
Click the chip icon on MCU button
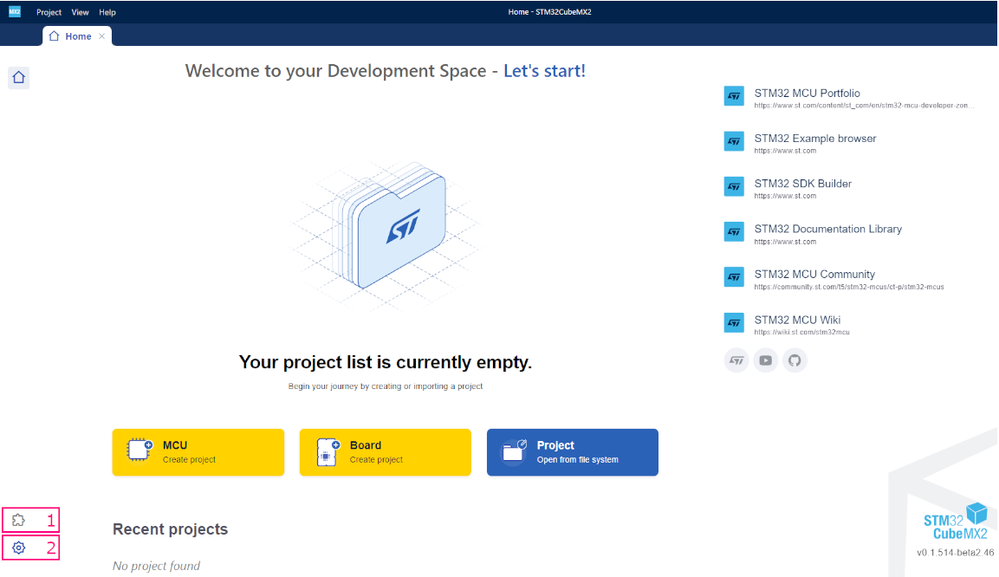pos(140,450)
